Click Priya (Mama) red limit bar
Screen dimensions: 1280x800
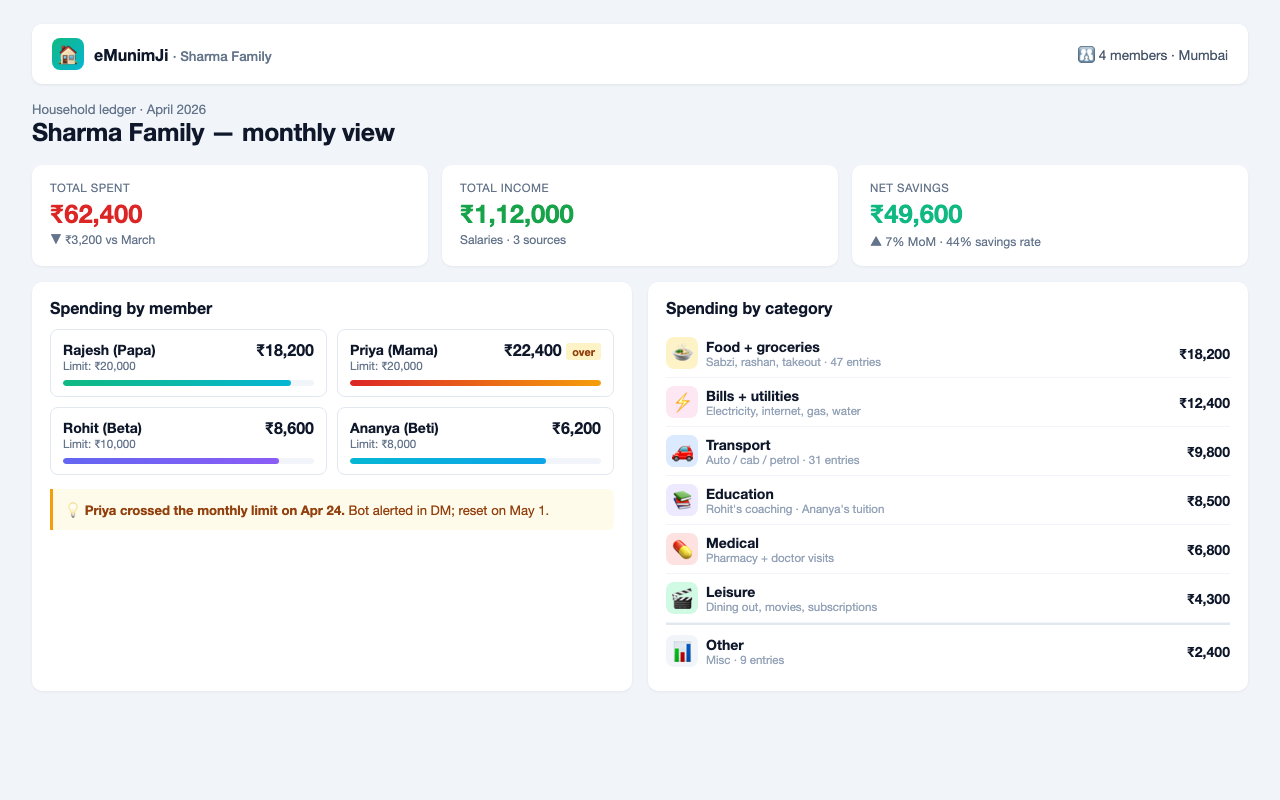475,383
